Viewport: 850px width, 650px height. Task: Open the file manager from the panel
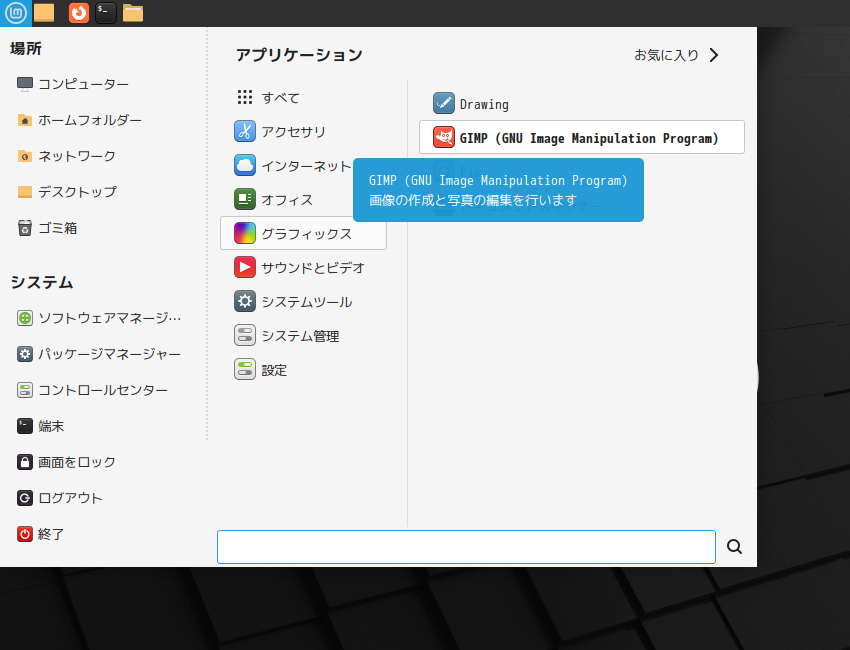(x=133, y=12)
